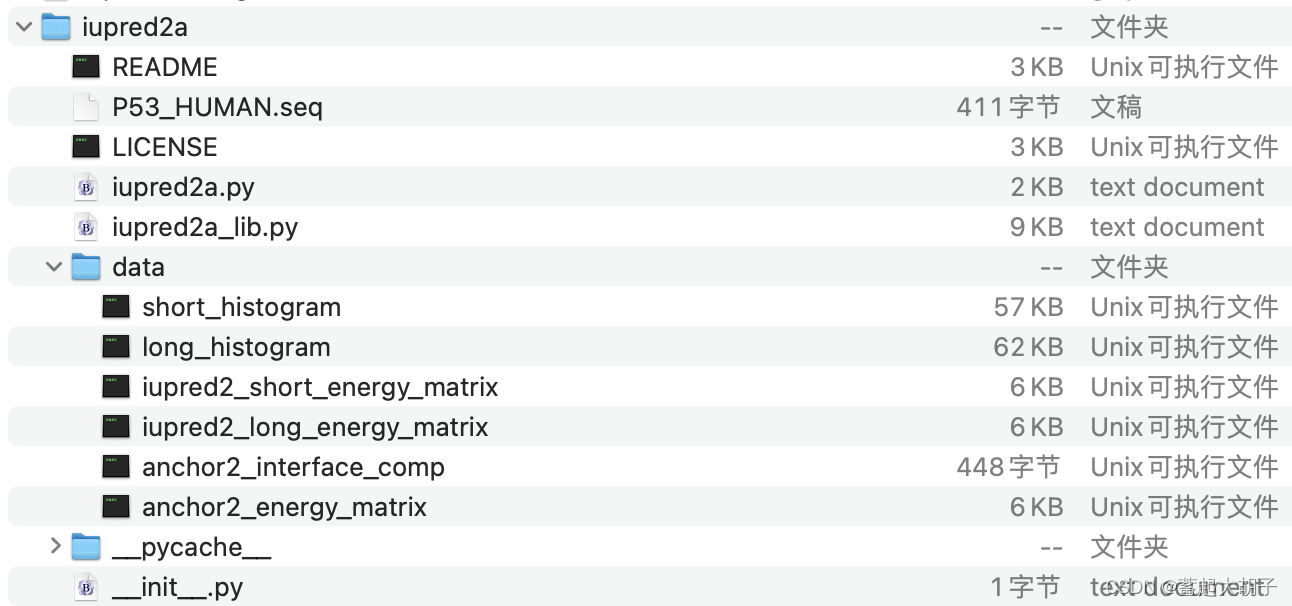Screen dimensions: 1292x606
Task: Click the Python icon next to iupred2a.py
Action: (85, 187)
